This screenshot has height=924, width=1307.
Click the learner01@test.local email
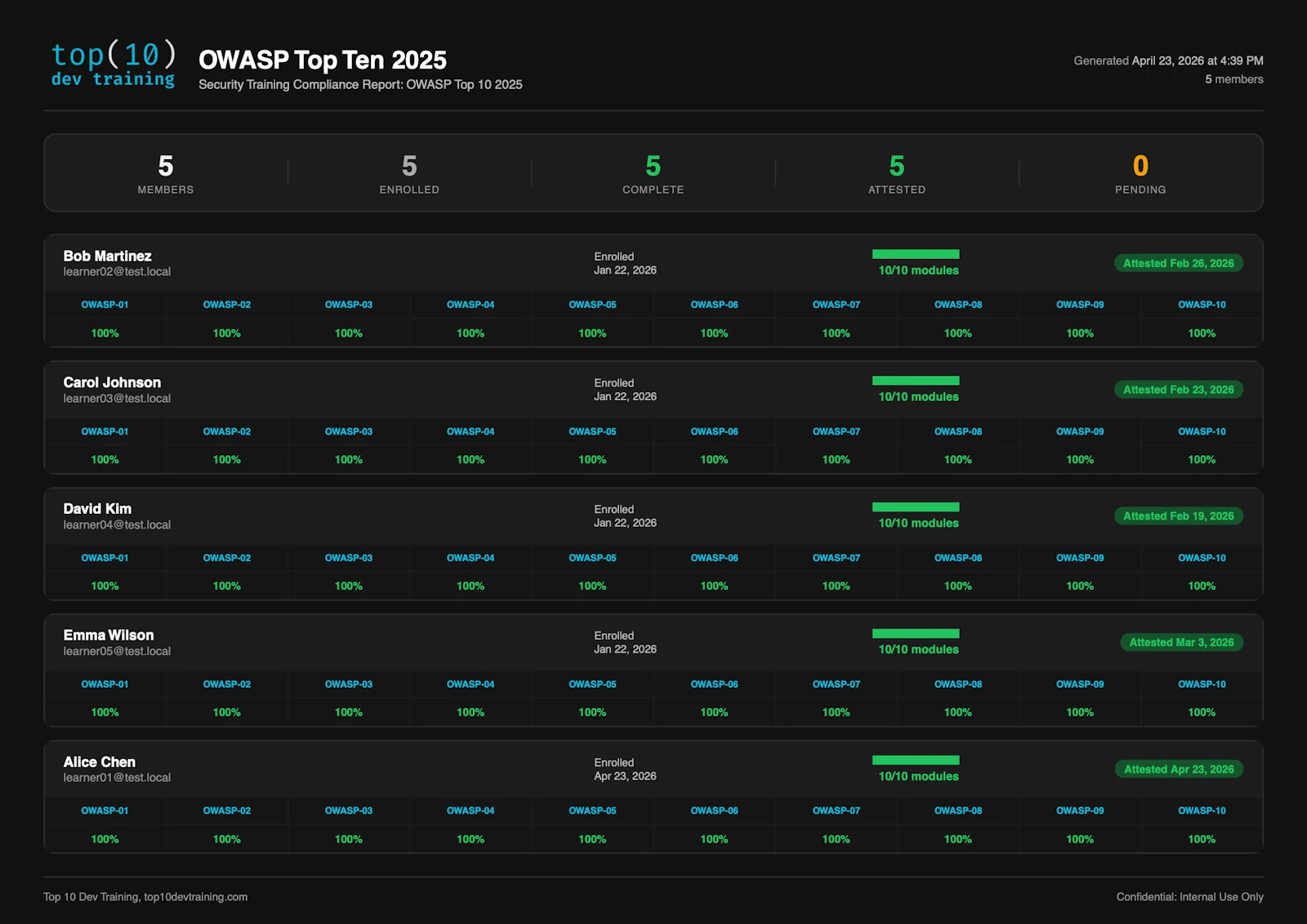coord(117,778)
